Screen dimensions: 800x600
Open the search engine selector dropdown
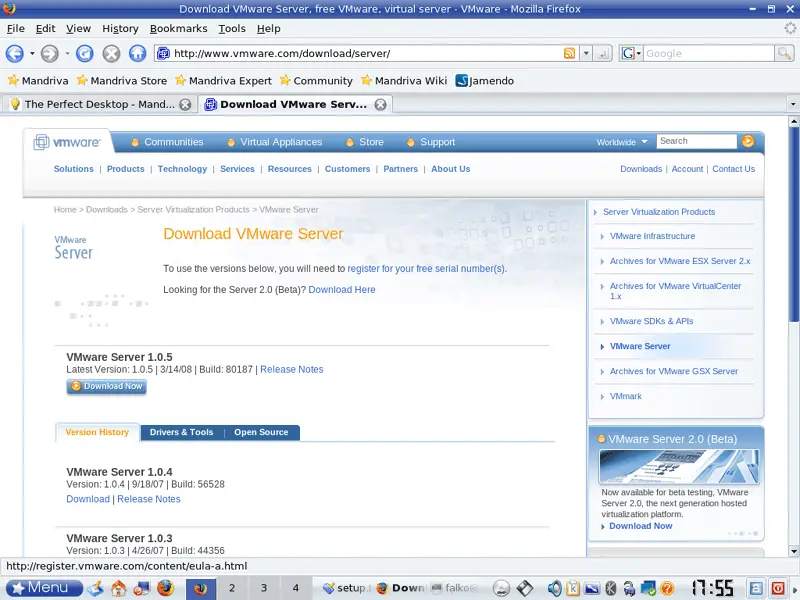coord(631,53)
